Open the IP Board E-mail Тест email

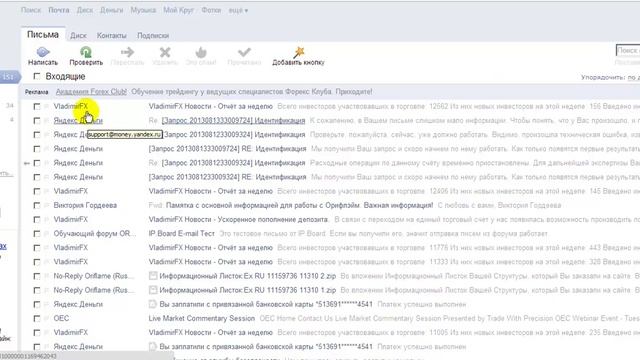coord(182,233)
